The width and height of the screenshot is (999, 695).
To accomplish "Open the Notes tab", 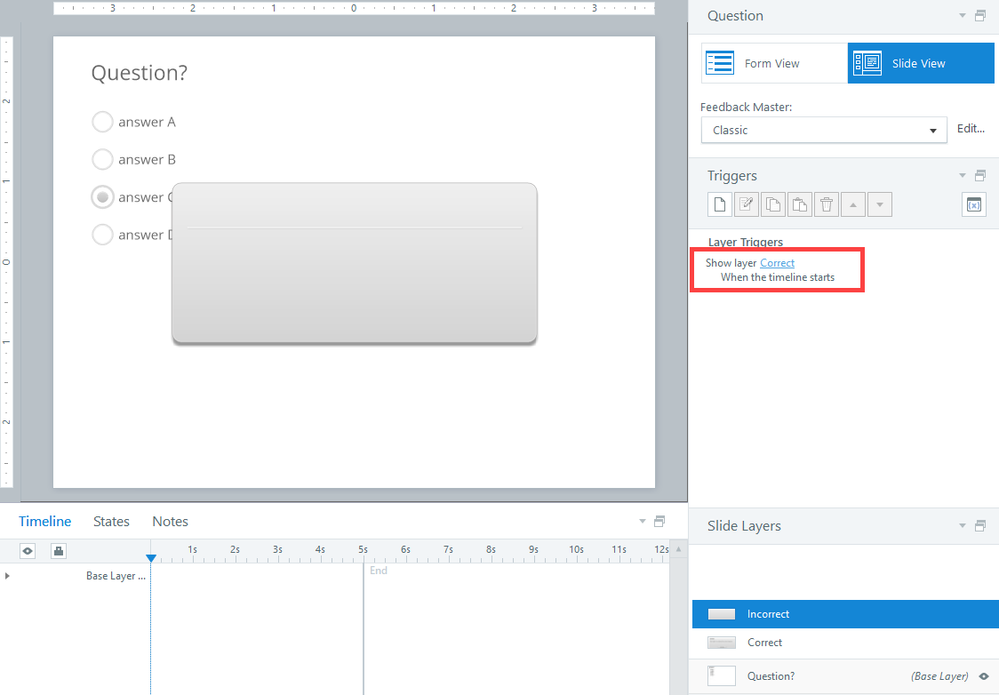I will (x=170, y=521).
